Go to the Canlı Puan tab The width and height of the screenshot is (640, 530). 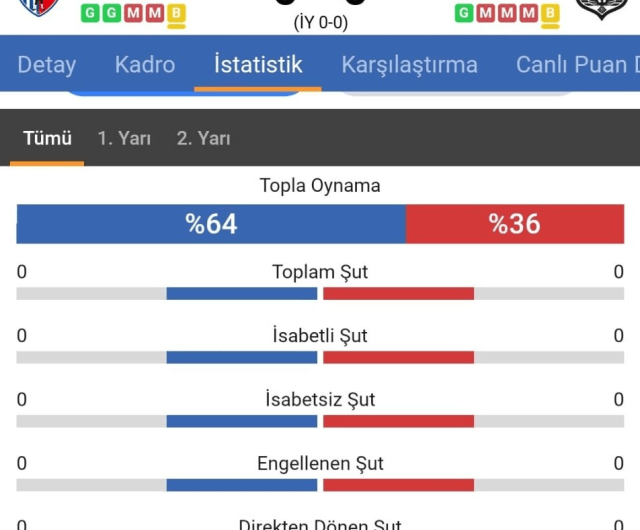pos(576,65)
